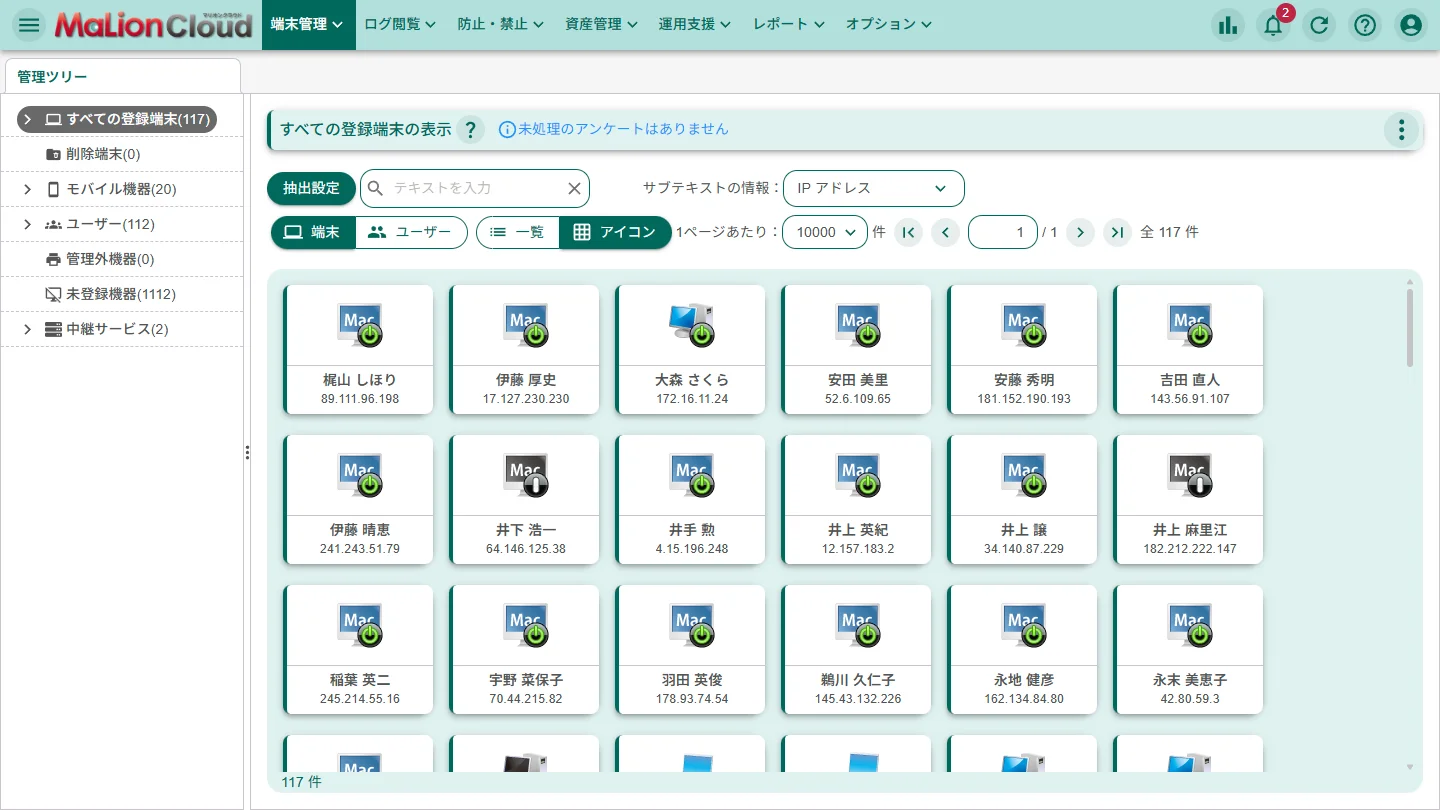Switch view to 一覧 list mode
This screenshot has height=810, width=1440.
tap(517, 232)
